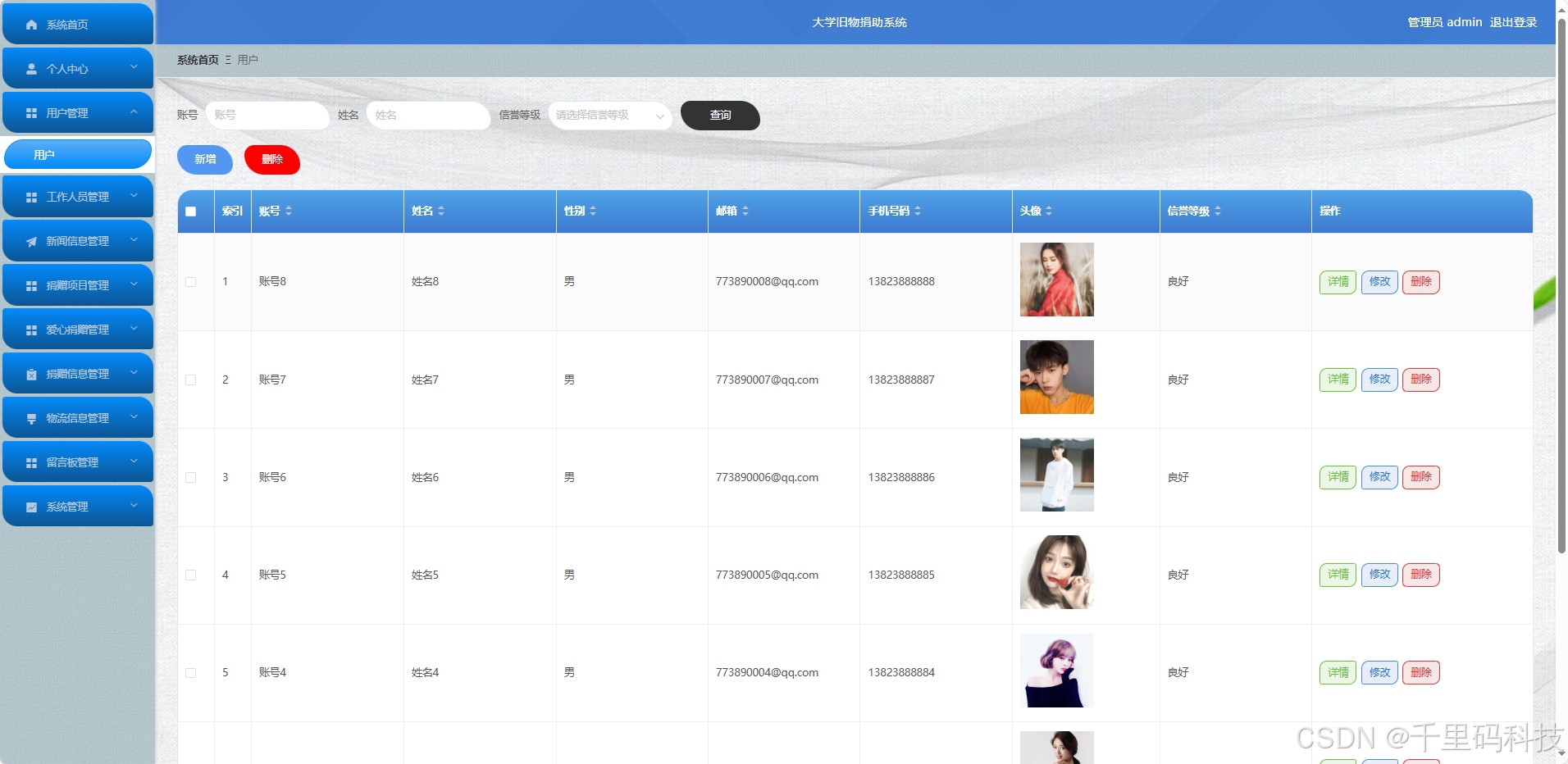This screenshot has height=764, width=1568.
Task: Click the grid icon beside 工作人员管理
Action: click(x=31, y=198)
